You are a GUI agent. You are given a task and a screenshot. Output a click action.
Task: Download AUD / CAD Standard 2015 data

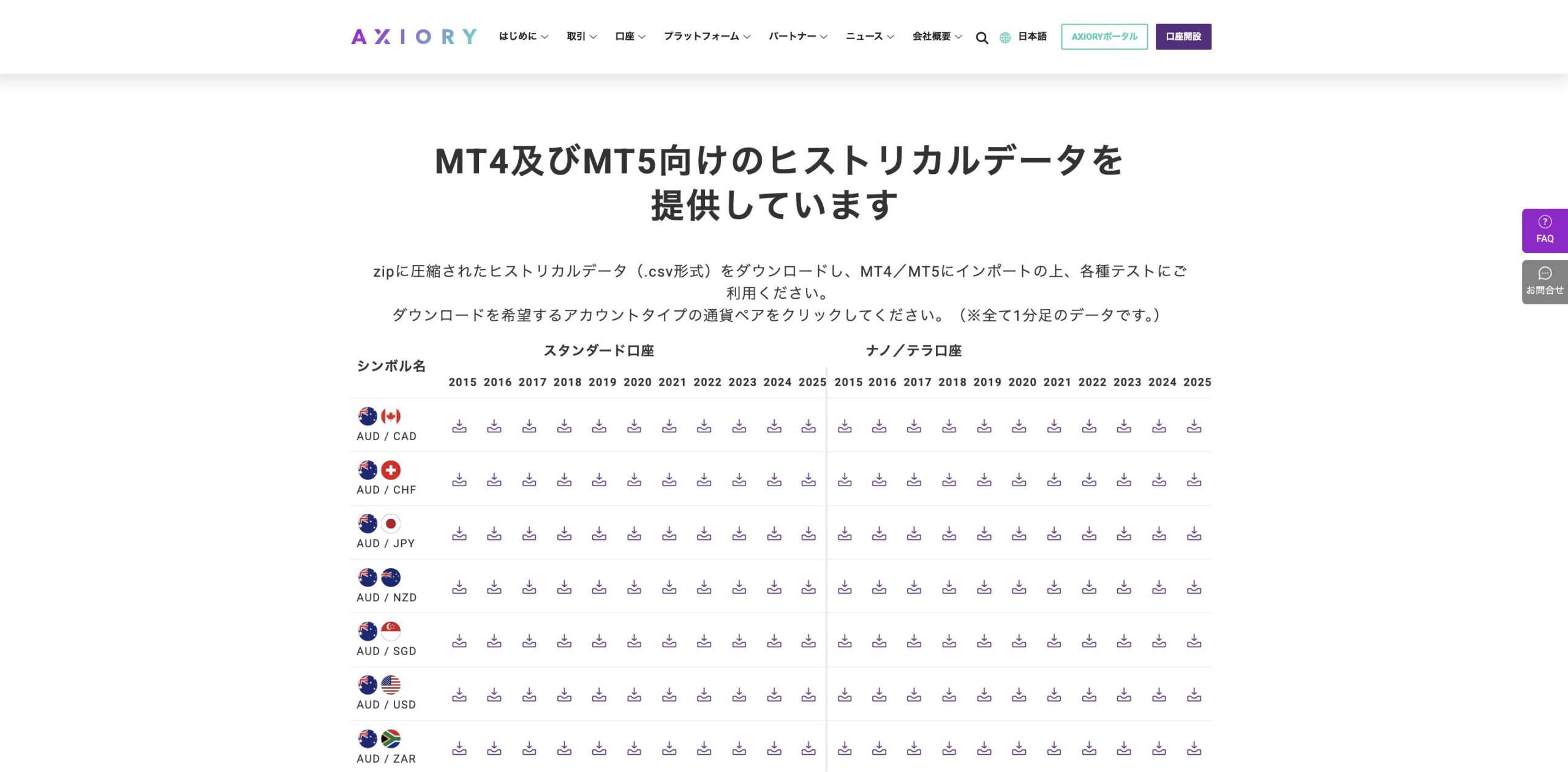pos(459,426)
